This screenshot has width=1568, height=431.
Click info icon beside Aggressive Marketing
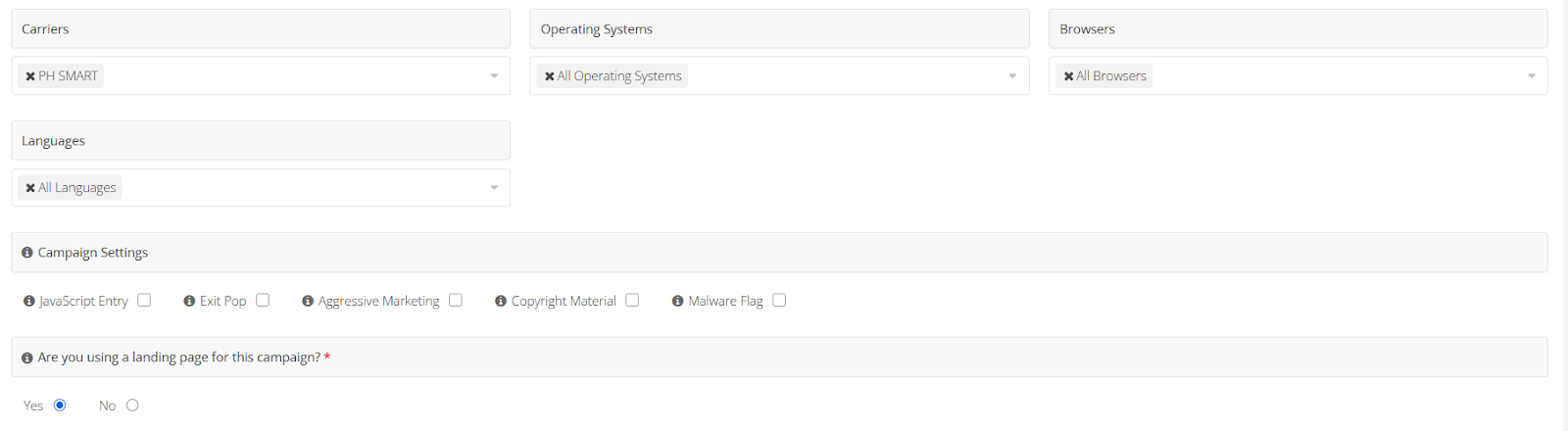[308, 302]
